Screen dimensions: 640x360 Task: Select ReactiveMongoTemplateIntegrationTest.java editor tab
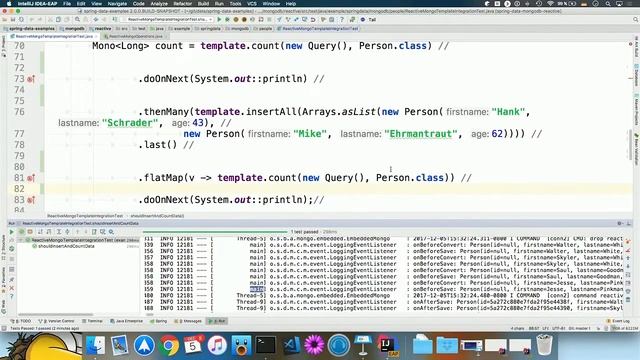pos(54,36)
